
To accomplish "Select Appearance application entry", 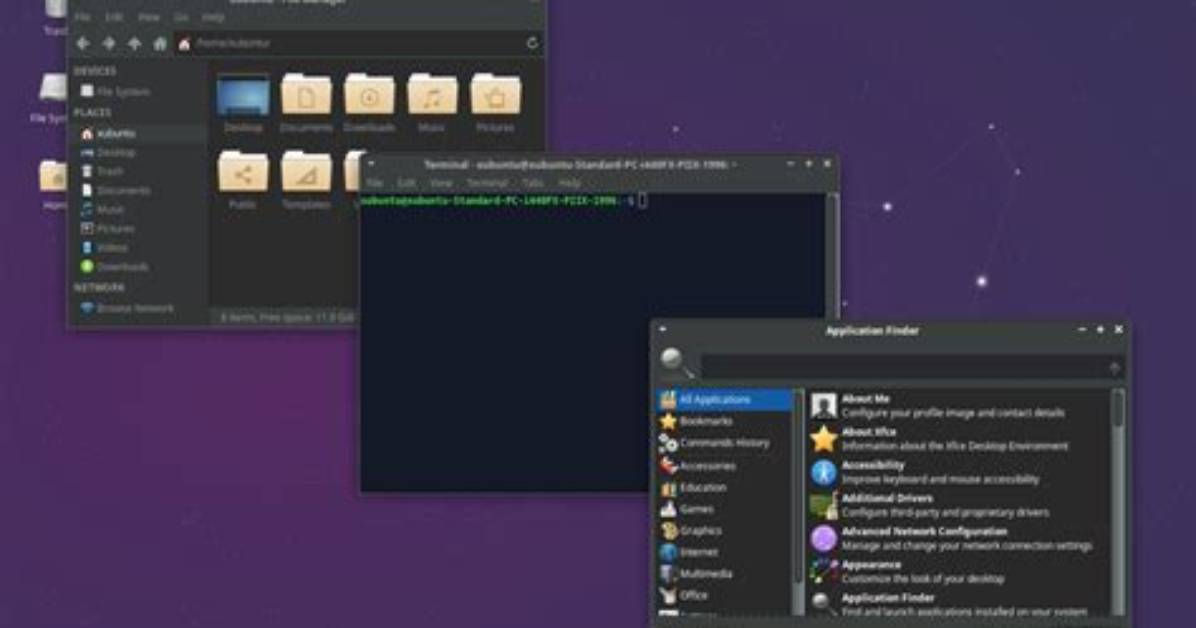I will 960,572.
